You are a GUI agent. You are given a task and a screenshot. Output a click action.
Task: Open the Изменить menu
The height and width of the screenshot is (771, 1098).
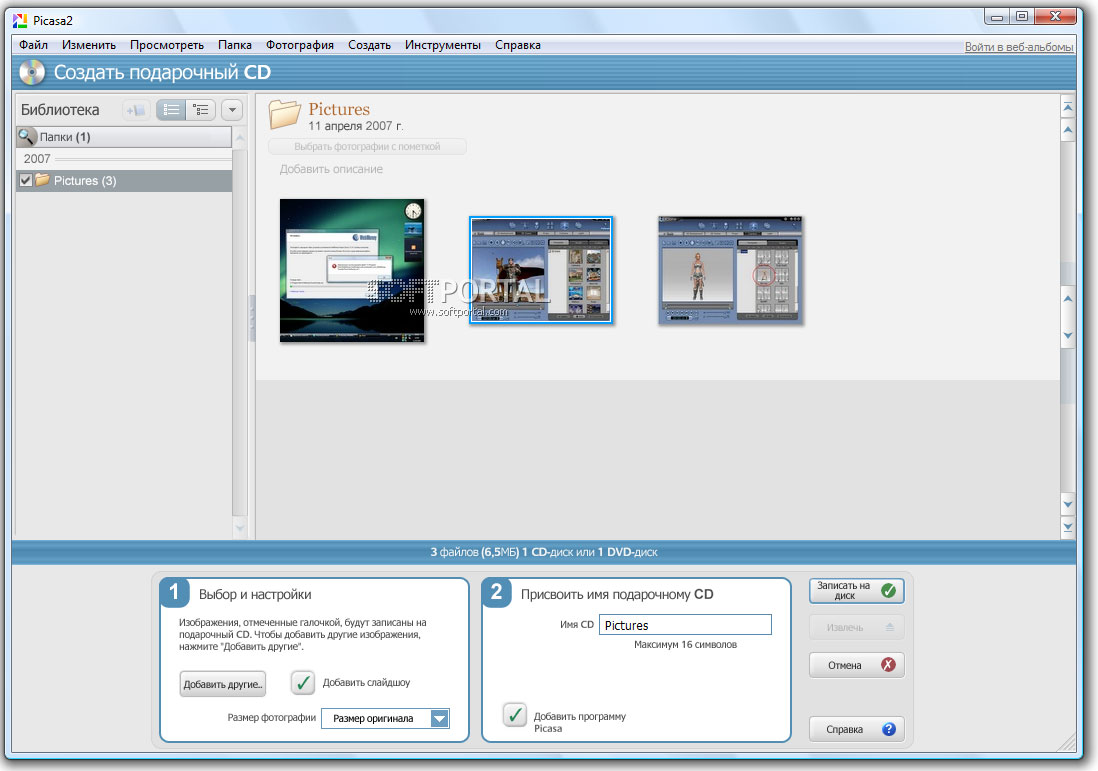(x=89, y=45)
